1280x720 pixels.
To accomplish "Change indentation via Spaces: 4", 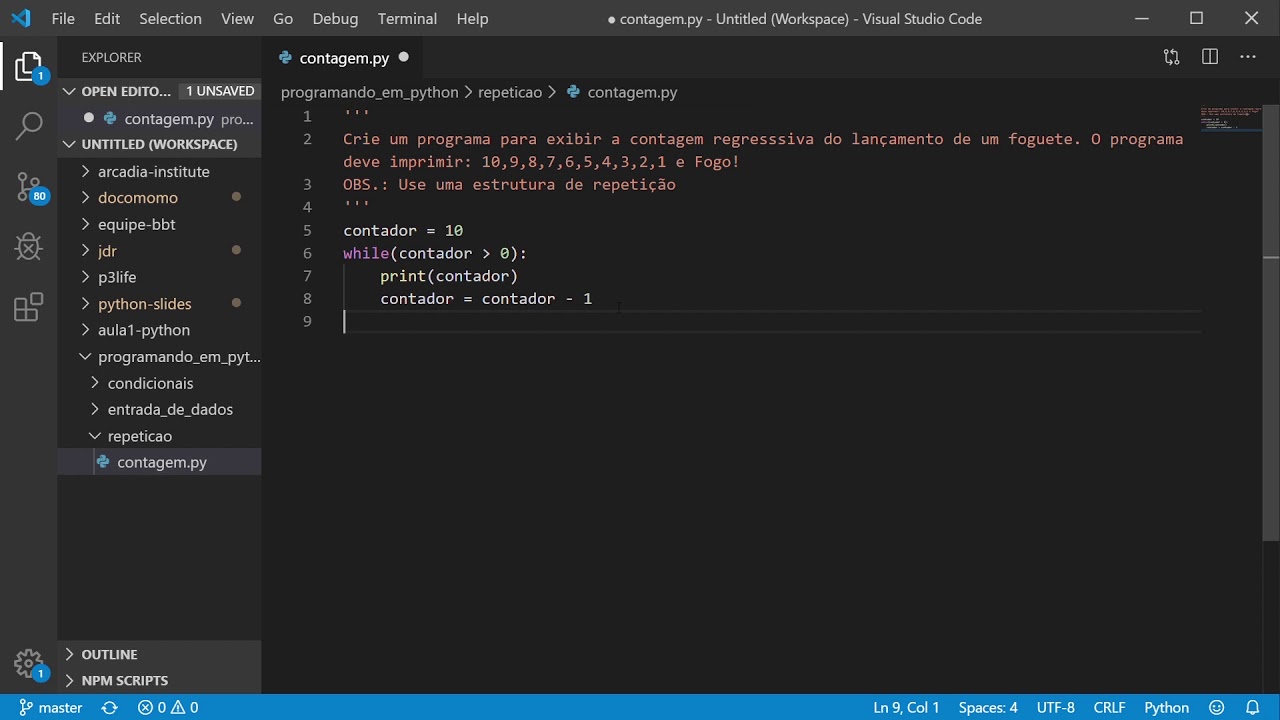I will point(988,707).
